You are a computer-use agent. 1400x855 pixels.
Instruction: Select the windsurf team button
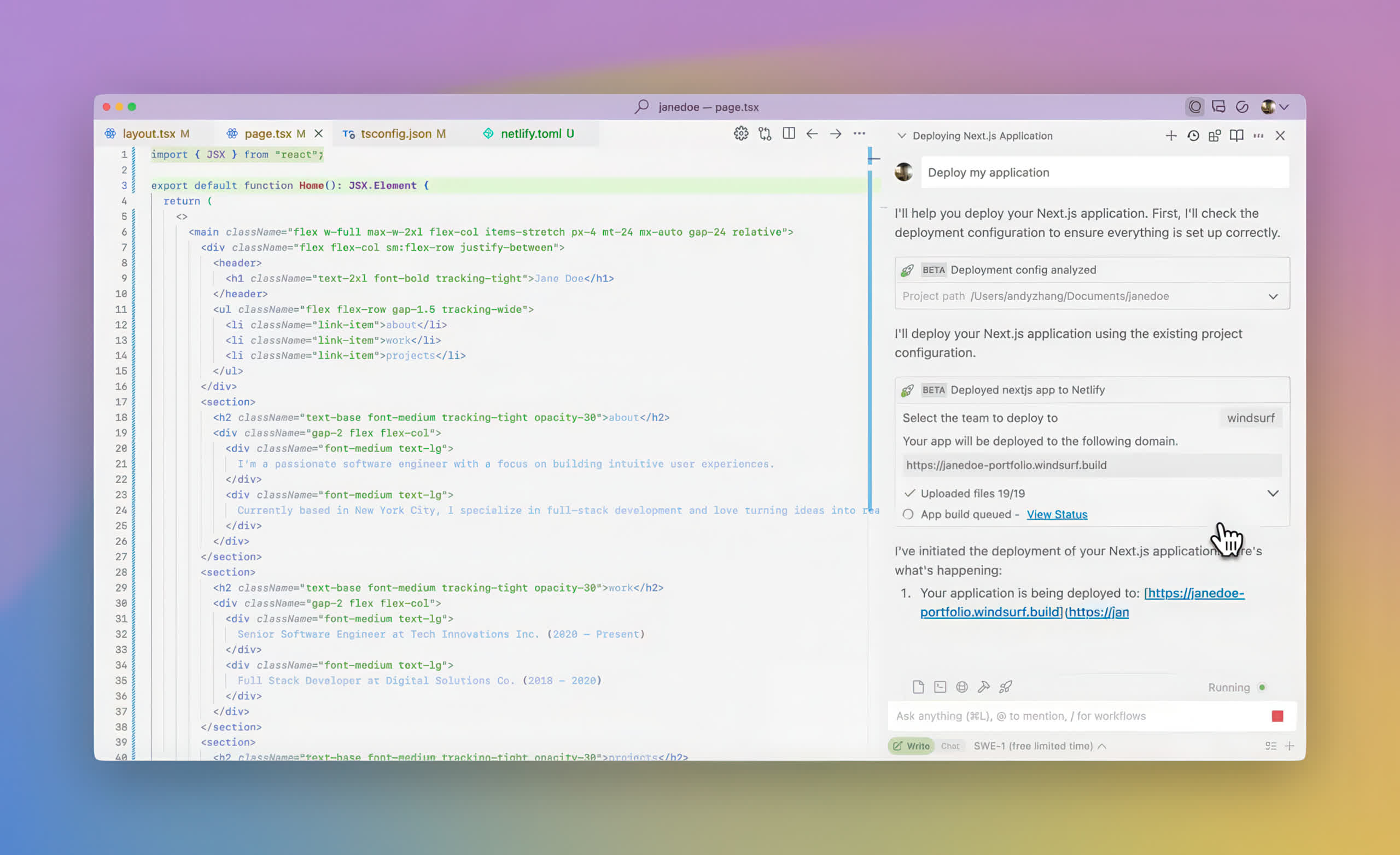point(1251,418)
